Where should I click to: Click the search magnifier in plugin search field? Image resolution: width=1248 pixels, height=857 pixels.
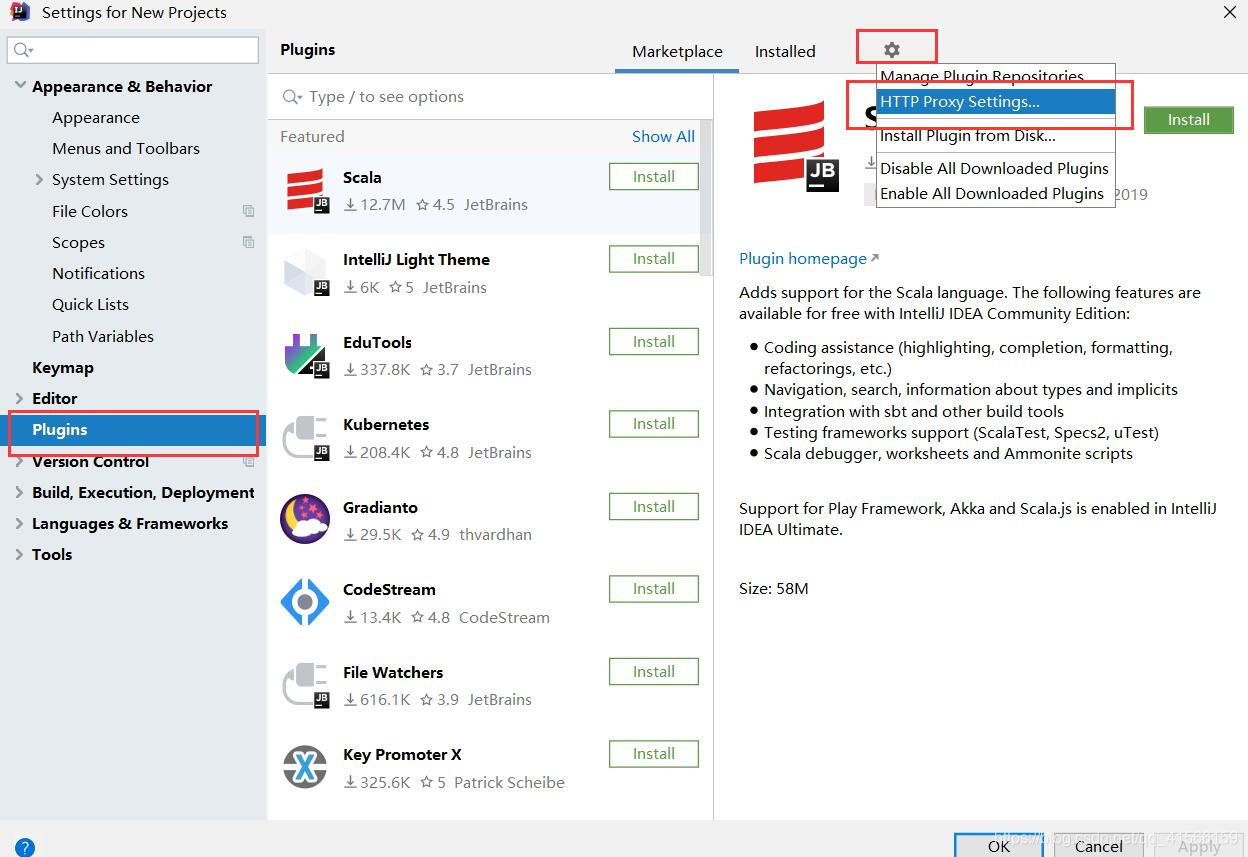click(x=292, y=97)
